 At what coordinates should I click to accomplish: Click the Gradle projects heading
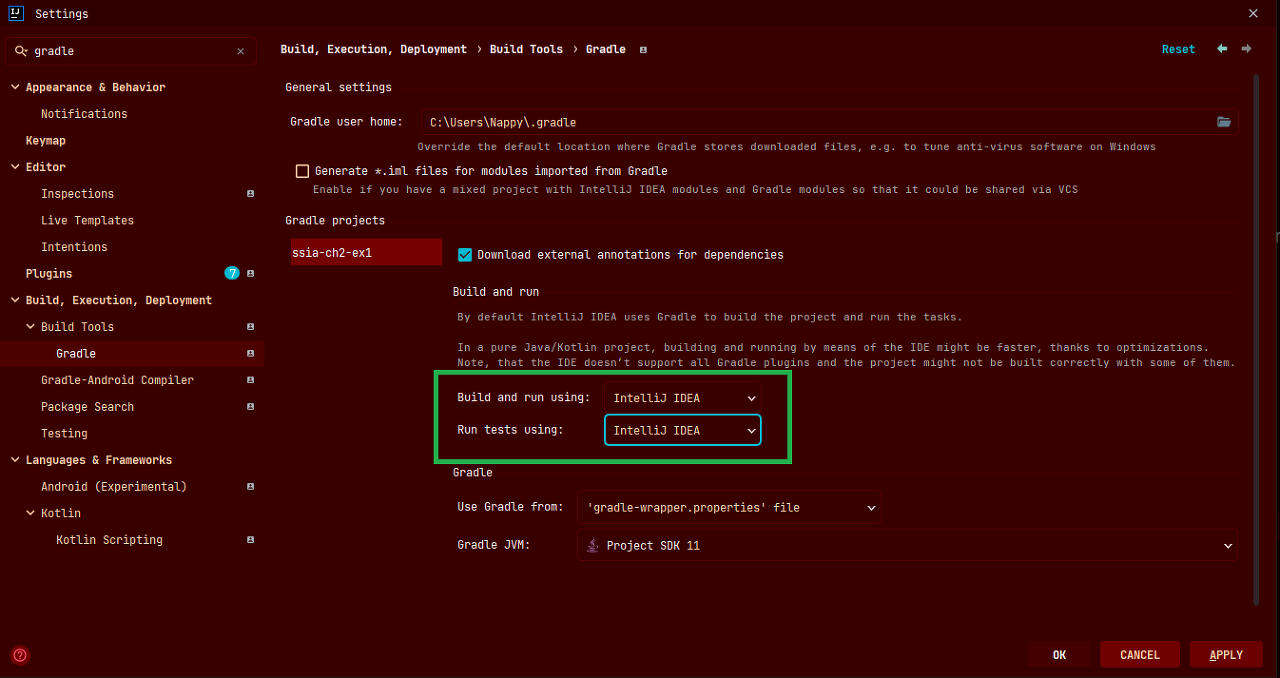point(335,221)
